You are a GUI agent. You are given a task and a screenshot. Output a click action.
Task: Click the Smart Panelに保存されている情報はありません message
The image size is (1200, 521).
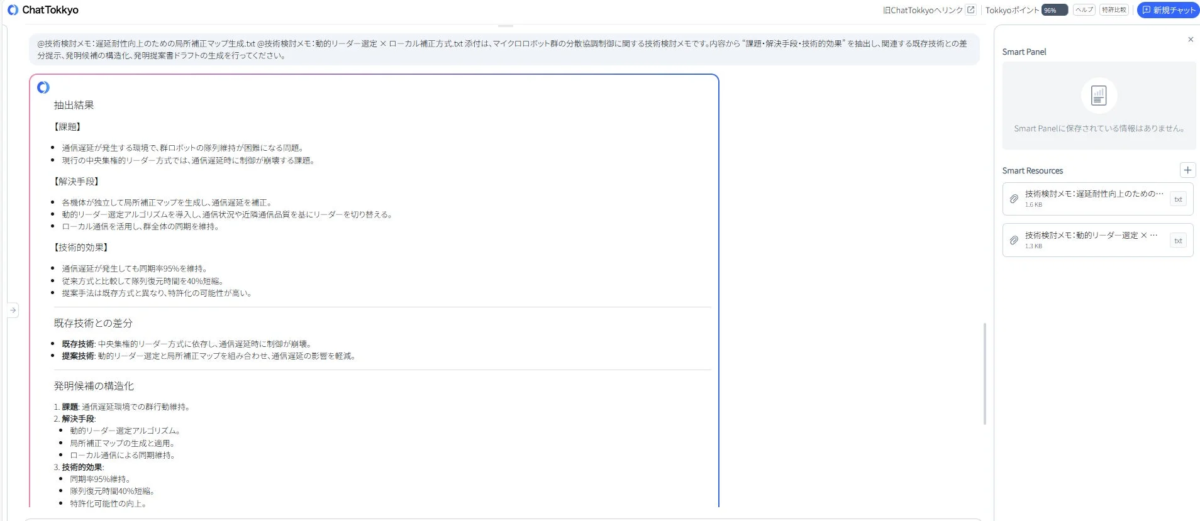1098,129
